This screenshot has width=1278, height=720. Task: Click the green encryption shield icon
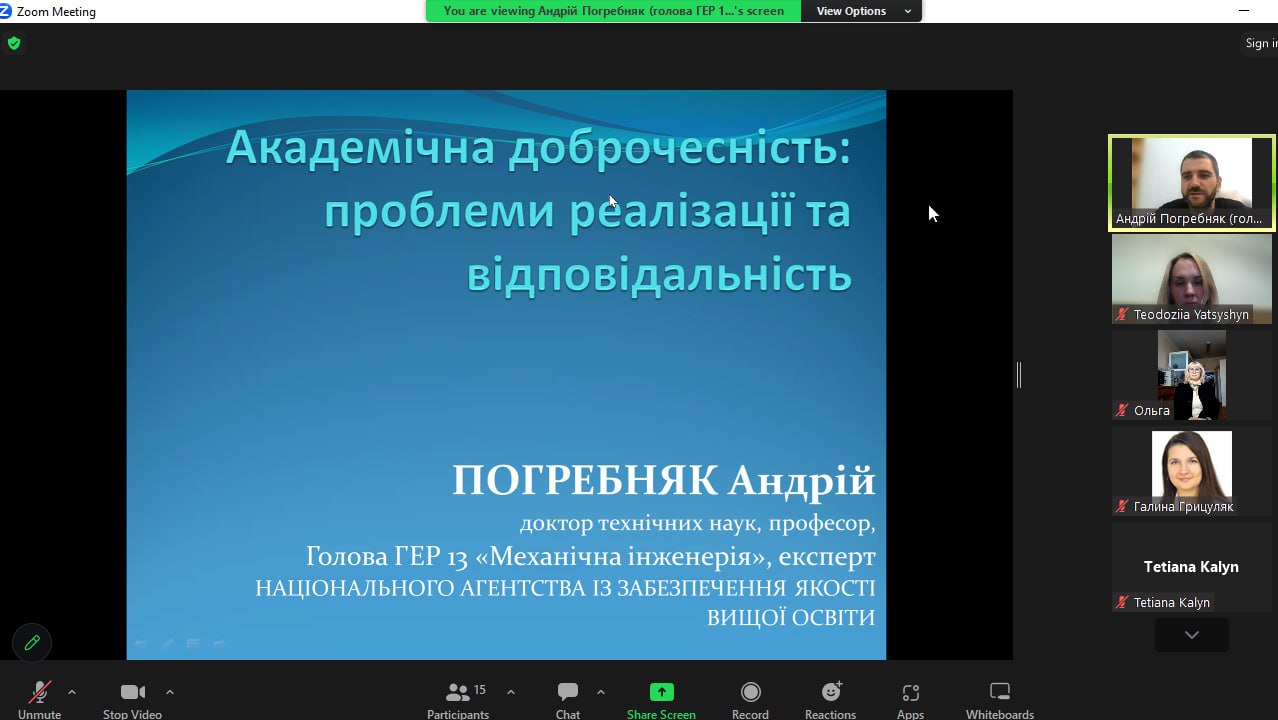14,43
